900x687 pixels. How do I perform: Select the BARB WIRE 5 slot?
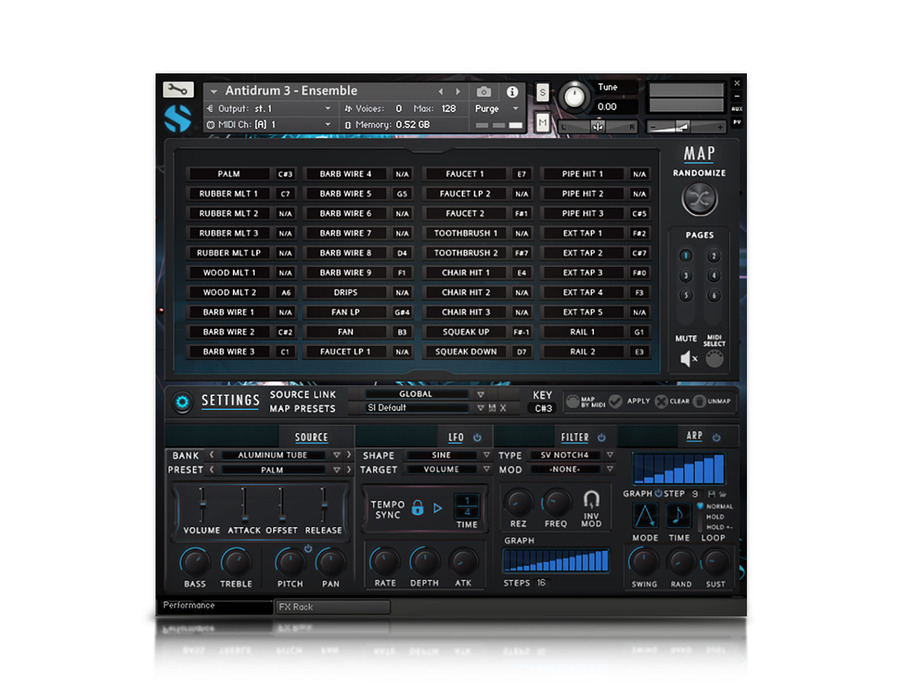coord(346,194)
